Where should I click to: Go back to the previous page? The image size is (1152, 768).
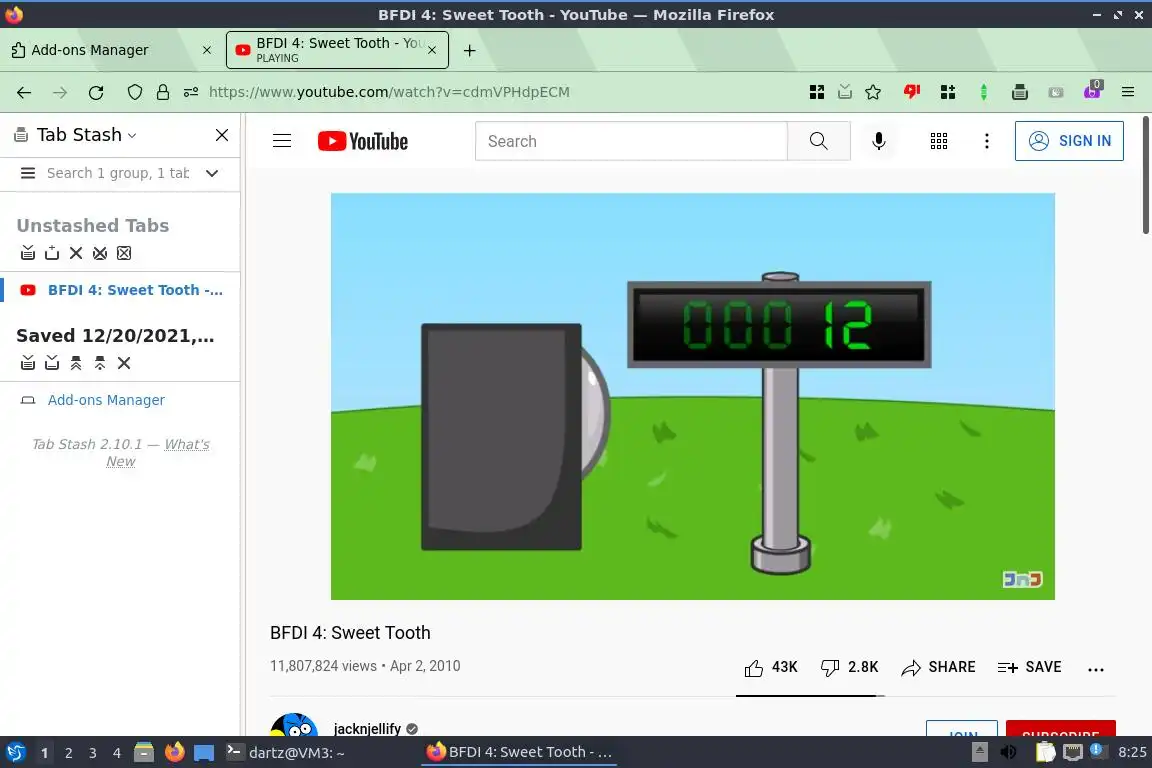tap(24, 92)
